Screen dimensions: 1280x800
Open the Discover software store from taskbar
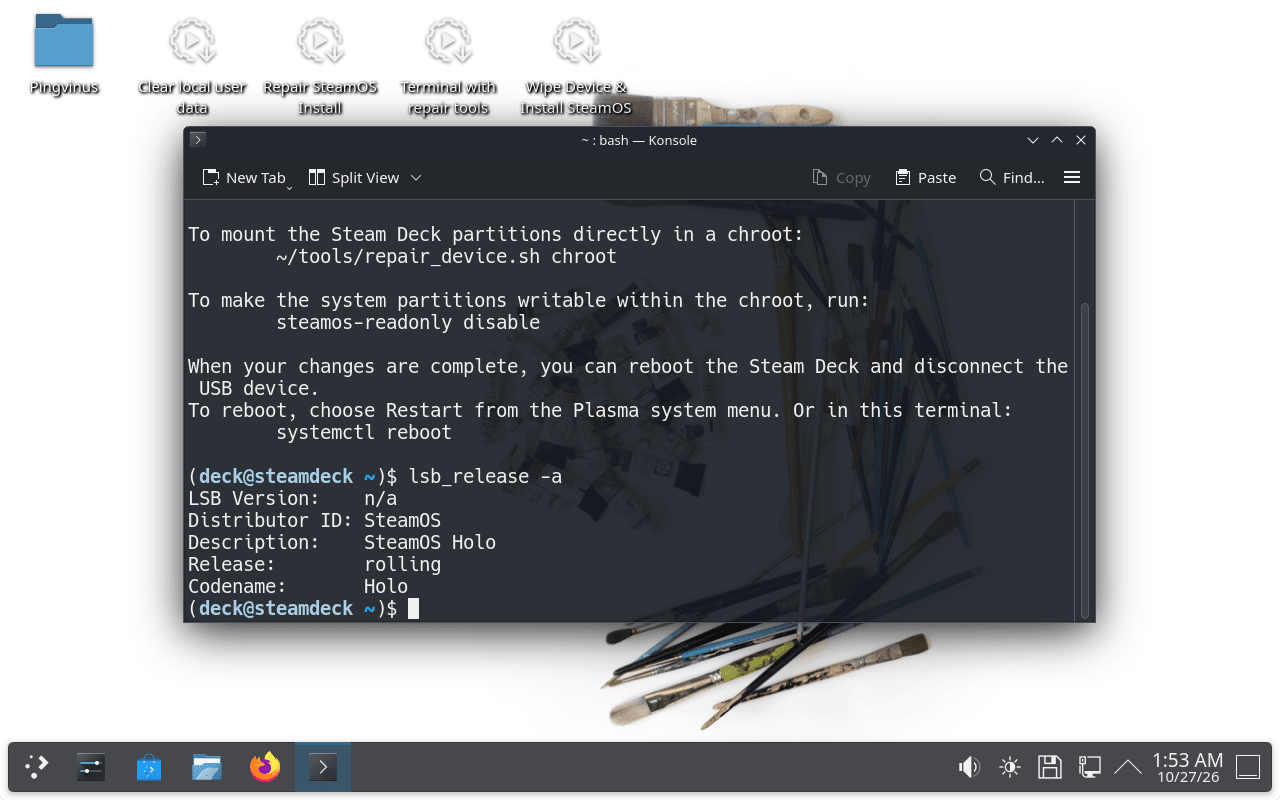coord(149,767)
